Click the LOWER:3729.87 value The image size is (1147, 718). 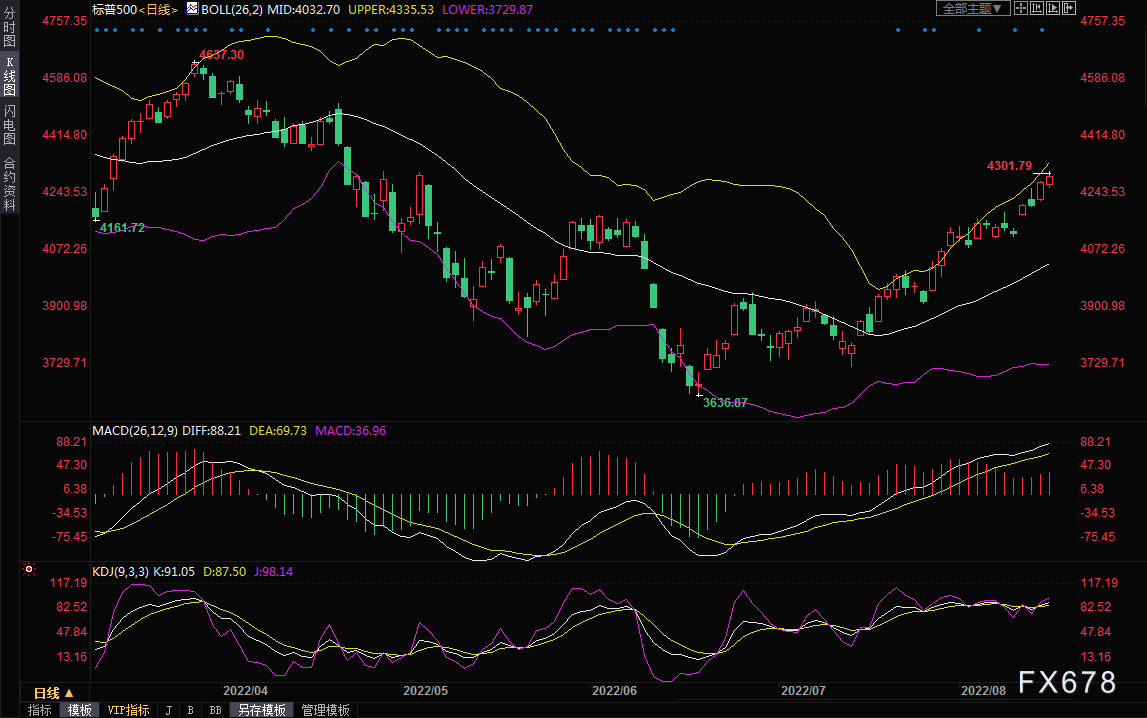[487, 10]
